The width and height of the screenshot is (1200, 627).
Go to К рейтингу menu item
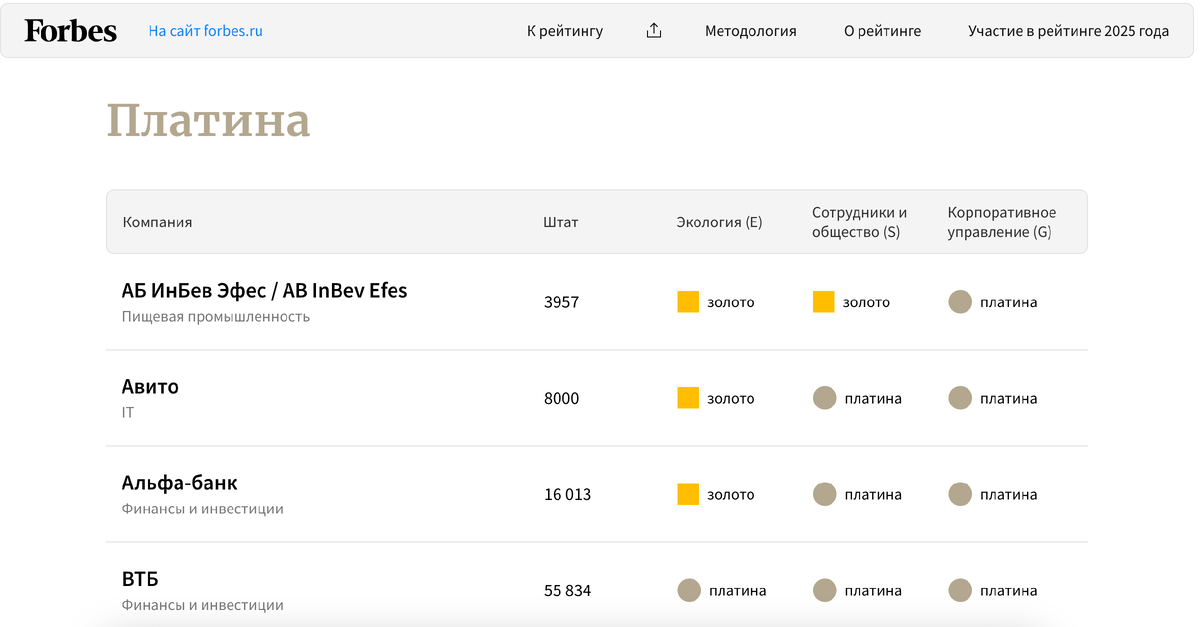565,31
